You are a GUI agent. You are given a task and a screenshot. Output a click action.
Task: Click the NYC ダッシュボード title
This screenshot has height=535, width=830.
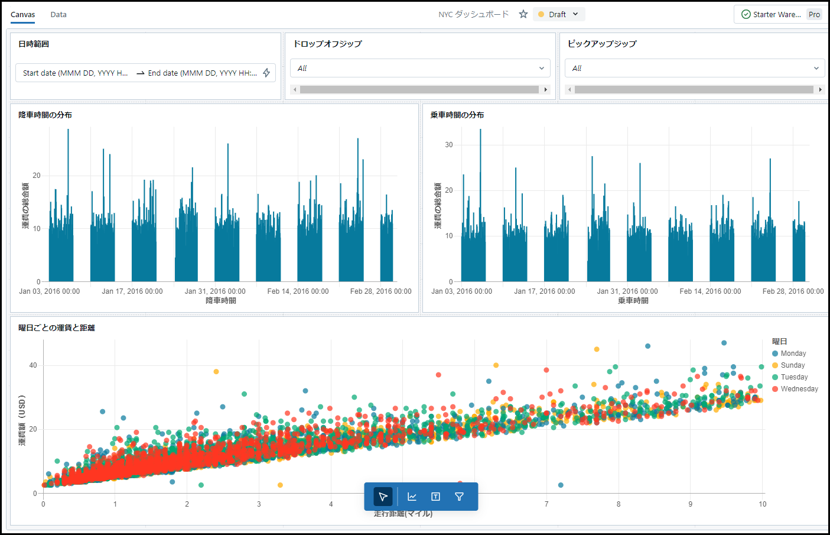coord(473,15)
